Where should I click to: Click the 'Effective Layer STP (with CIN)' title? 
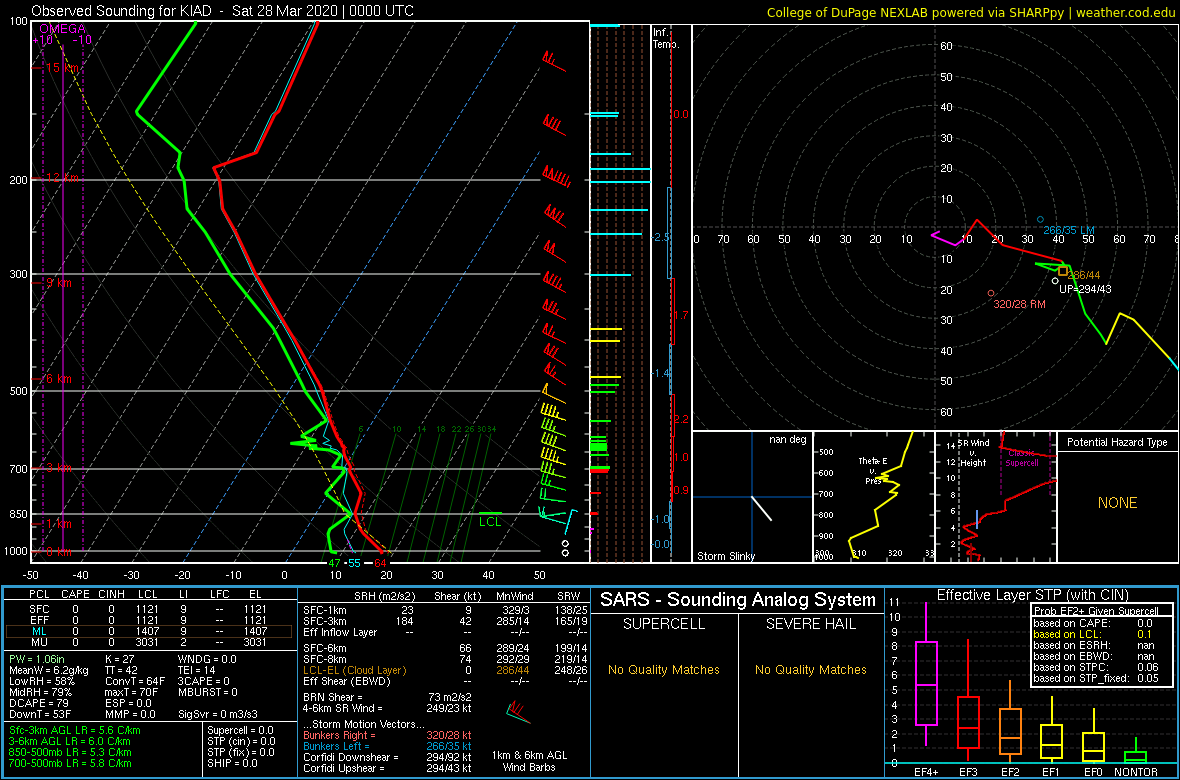[x=1031, y=596]
